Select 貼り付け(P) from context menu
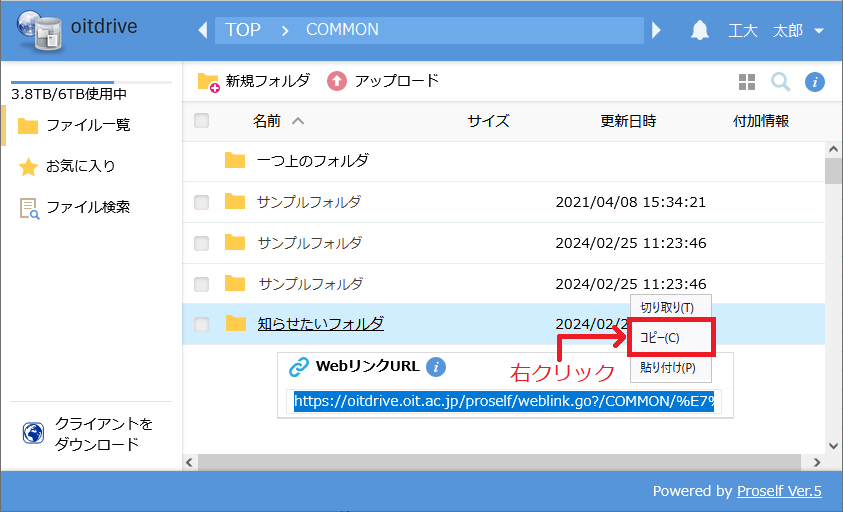Screen dimensions: 843x512 [670, 369]
